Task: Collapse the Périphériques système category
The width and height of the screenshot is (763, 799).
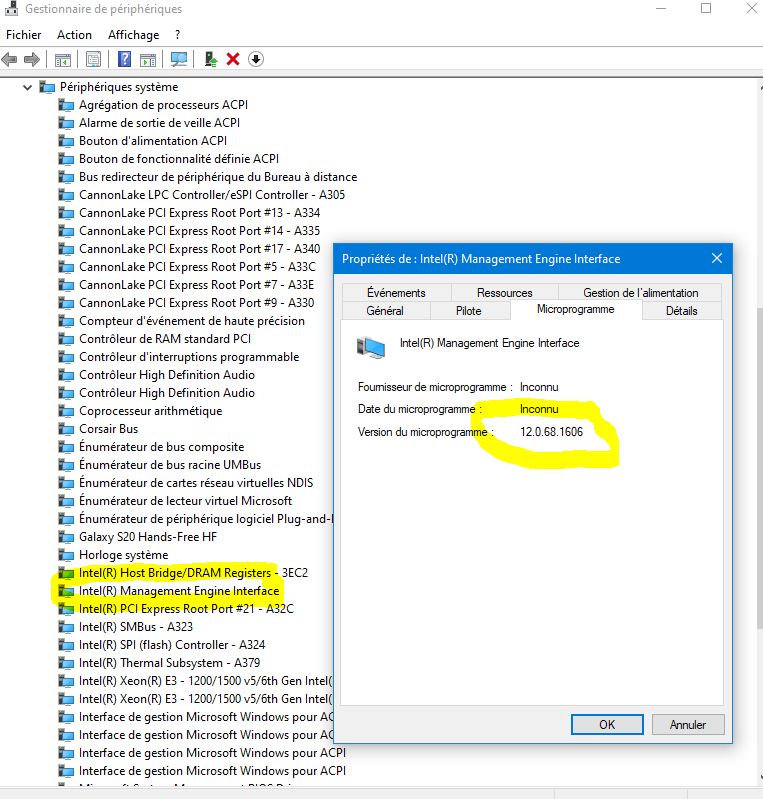Action: (x=28, y=87)
